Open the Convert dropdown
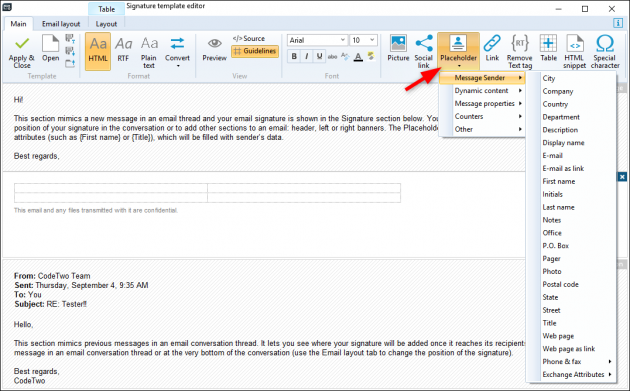This screenshot has width=630, height=391. tap(177, 52)
